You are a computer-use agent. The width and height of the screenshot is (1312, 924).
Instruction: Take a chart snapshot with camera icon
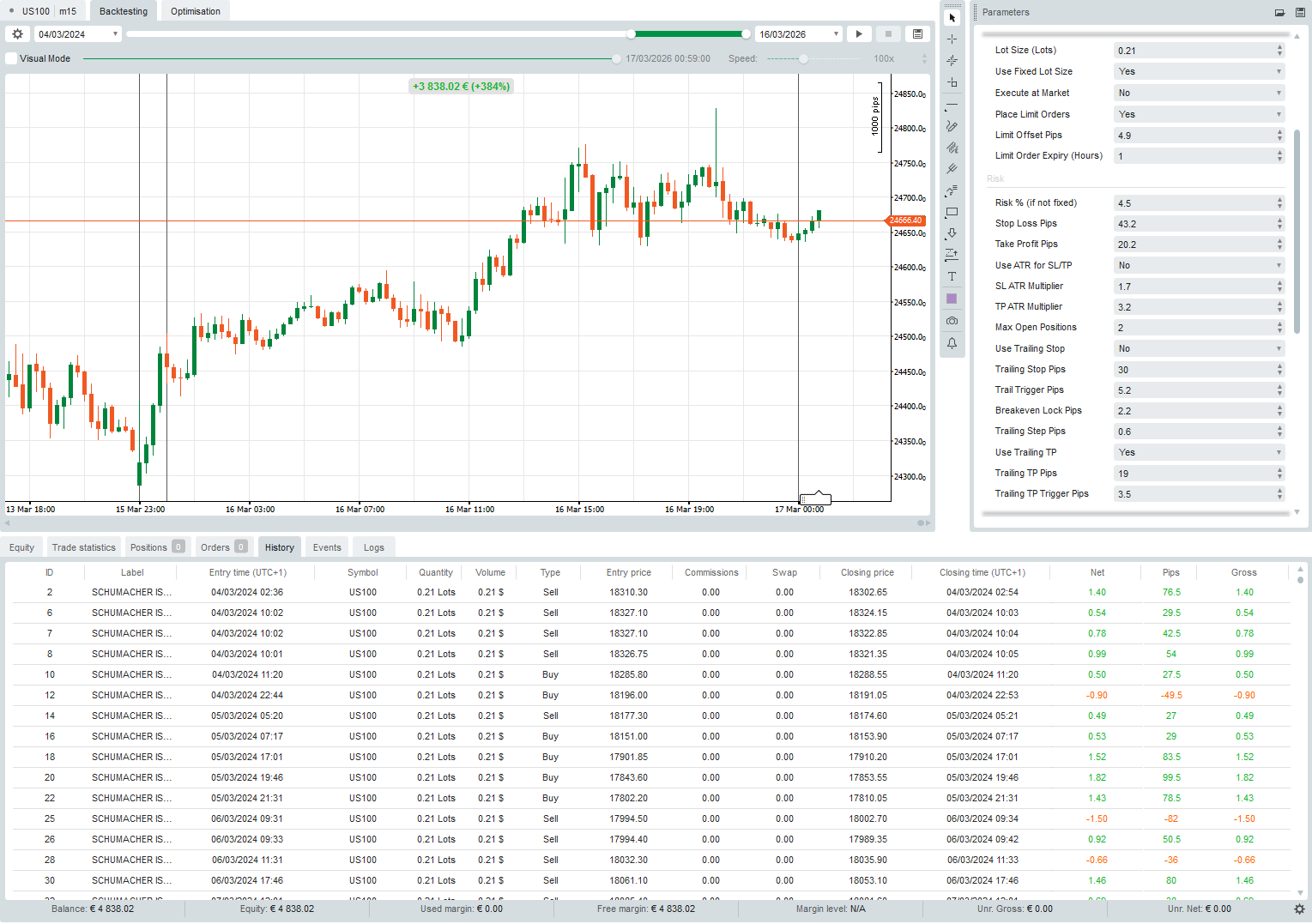click(952, 321)
